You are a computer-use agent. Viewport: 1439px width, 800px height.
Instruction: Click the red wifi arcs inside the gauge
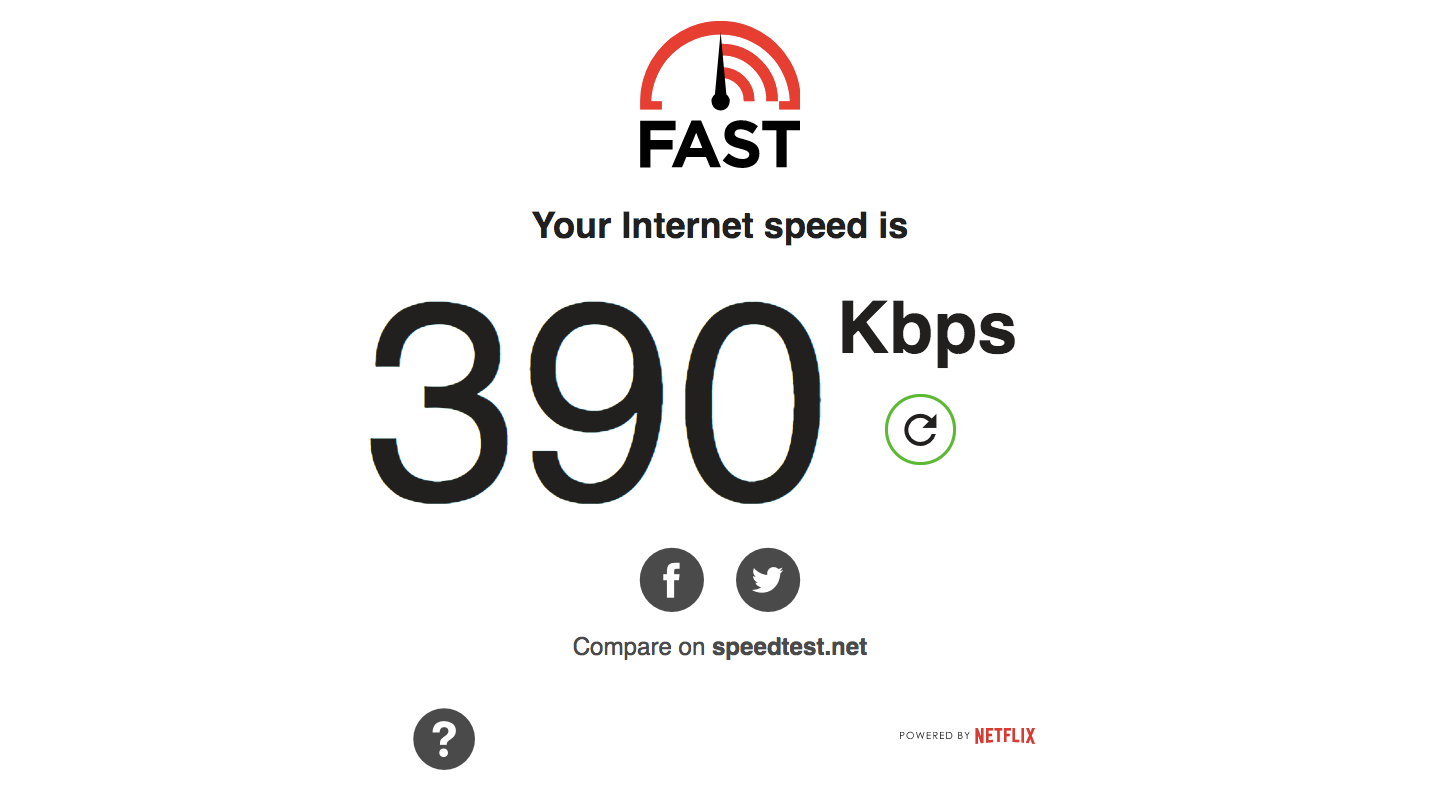pyautogui.click(x=750, y=75)
